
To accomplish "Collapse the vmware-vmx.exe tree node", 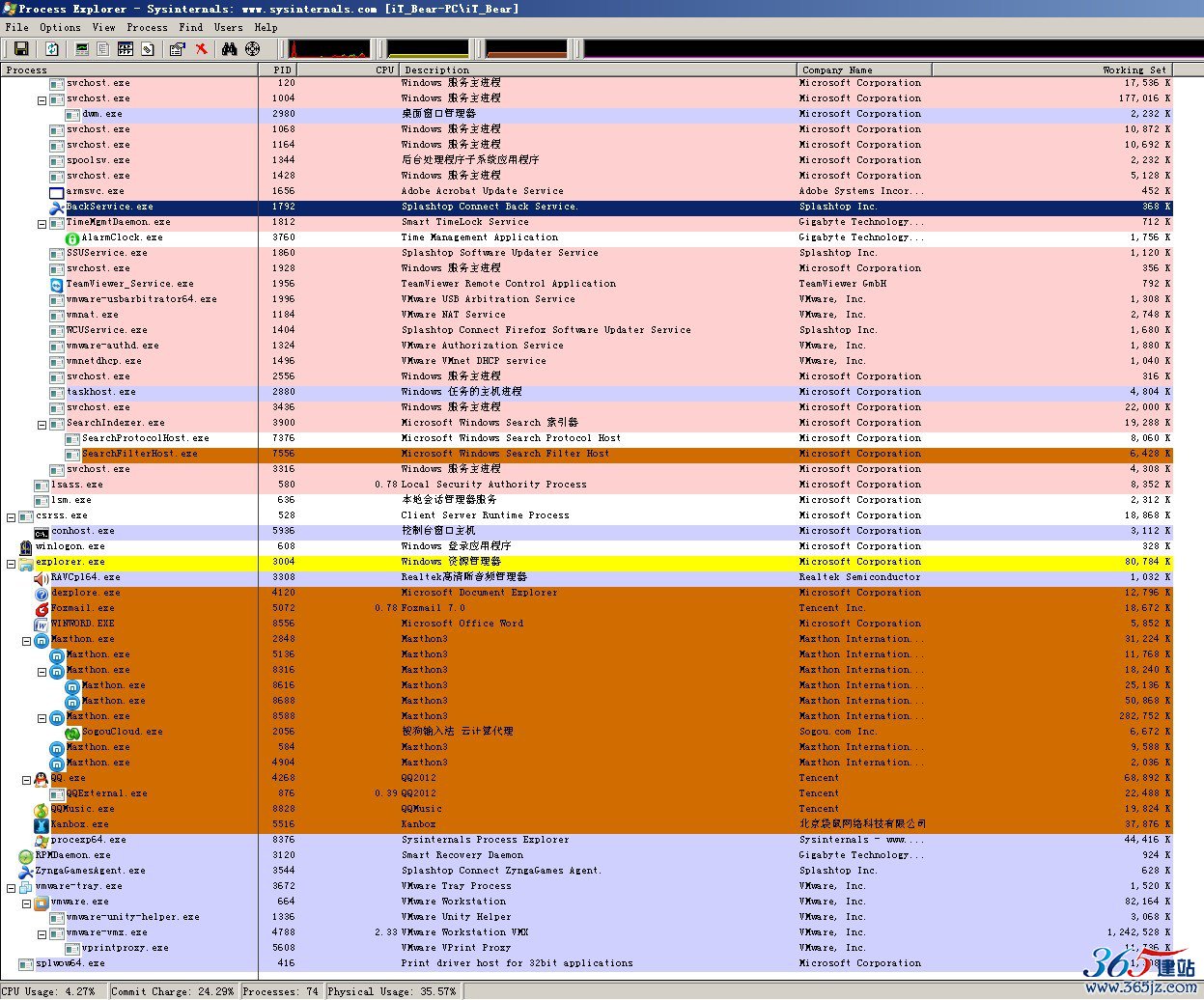I will pyautogui.click(x=42, y=933).
